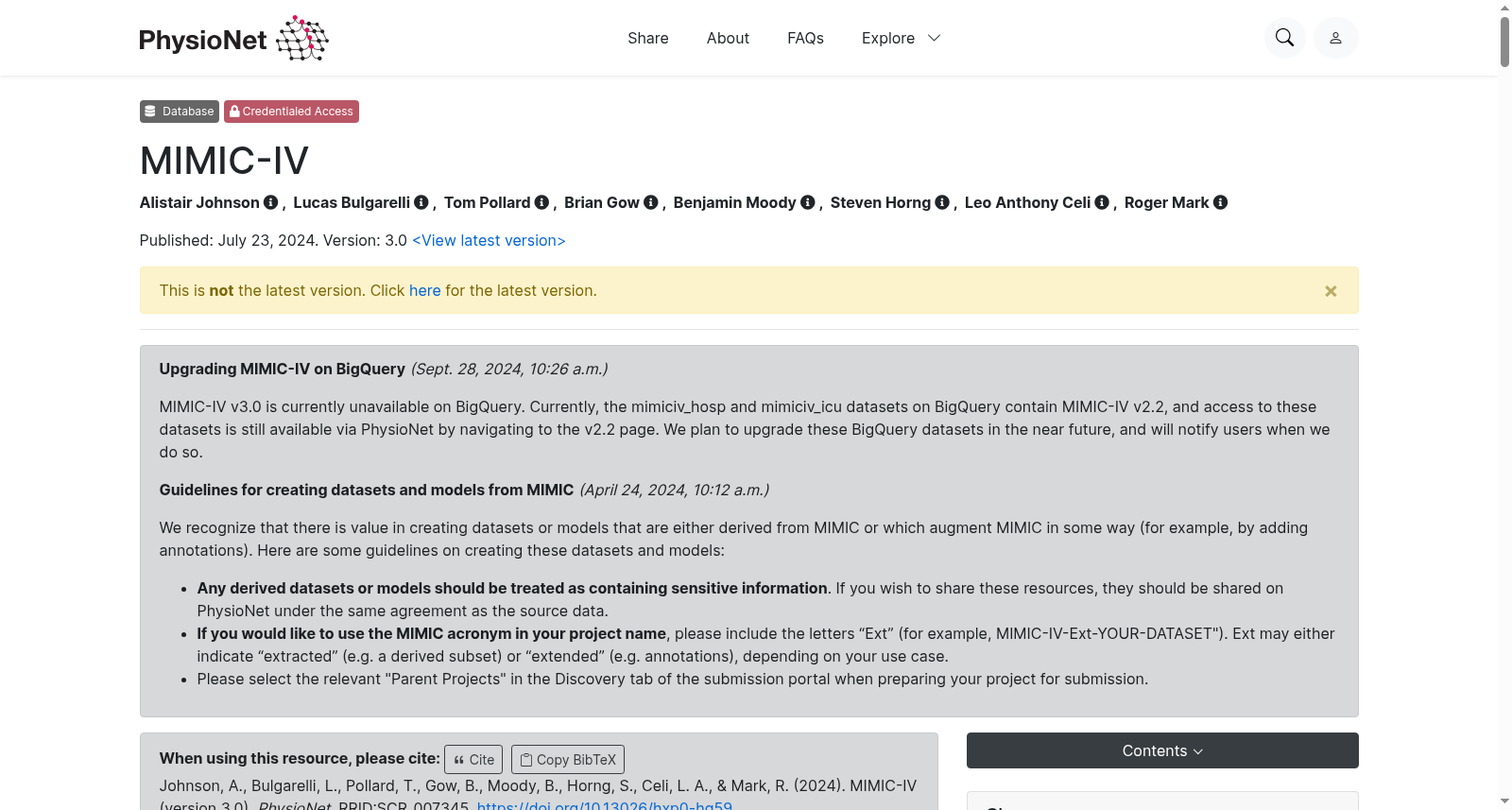Click 'When using this resource, please cite:' text
The height and width of the screenshot is (810, 1512).
[x=300, y=758]
